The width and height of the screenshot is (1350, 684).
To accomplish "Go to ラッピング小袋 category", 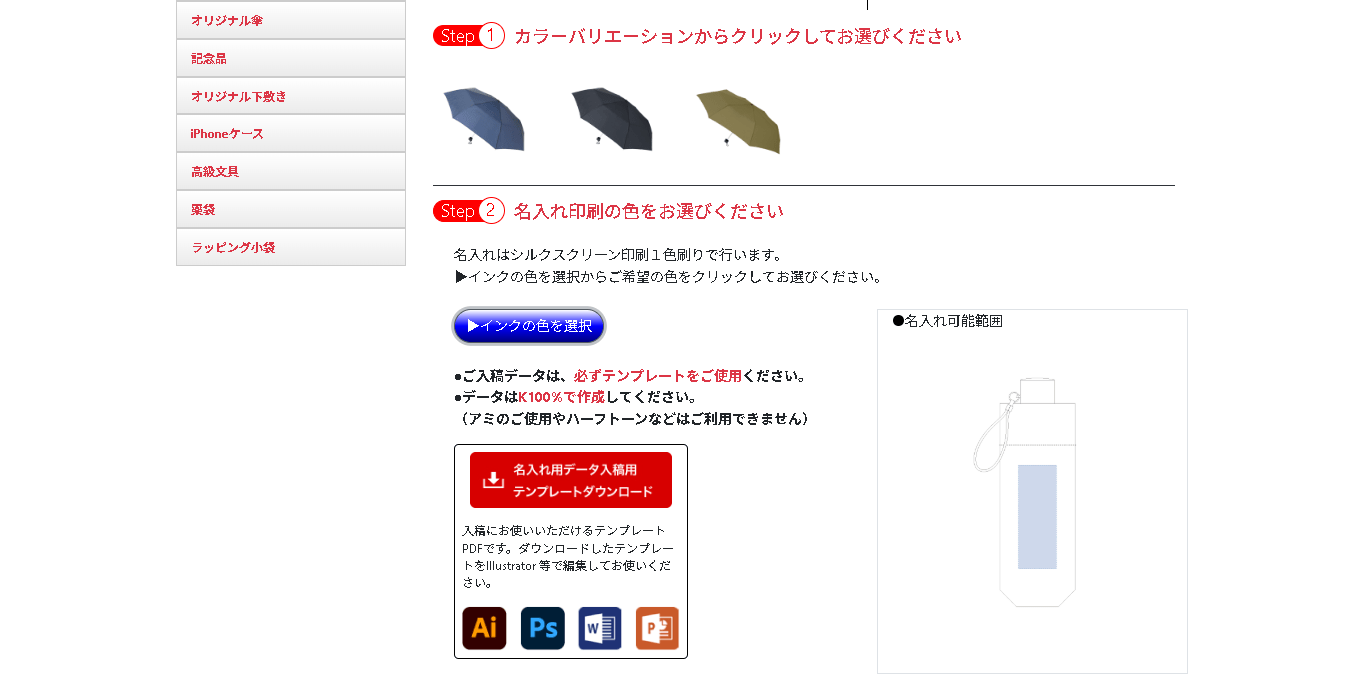I will [291, 247].
